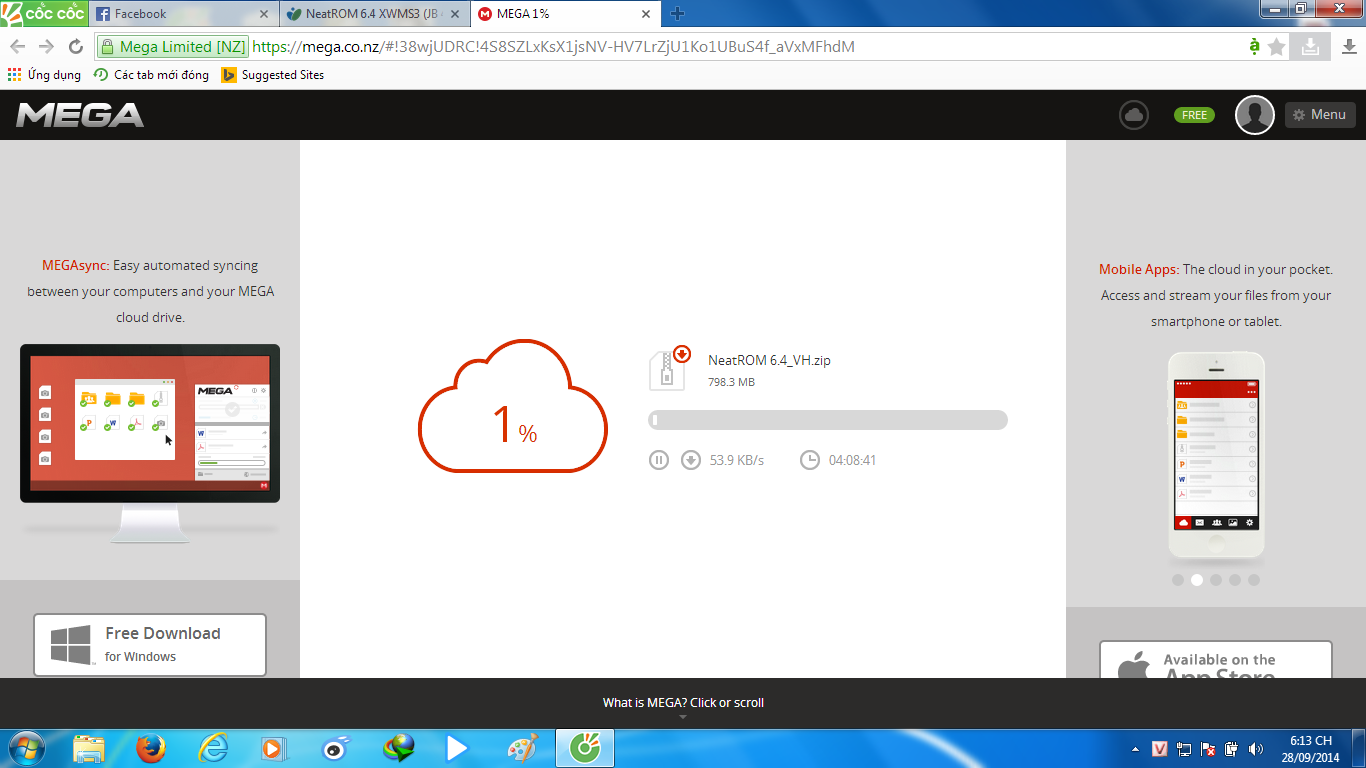
Task: Open the Internet Download Manager taskbar icon
Action: (x=399, y=748)
